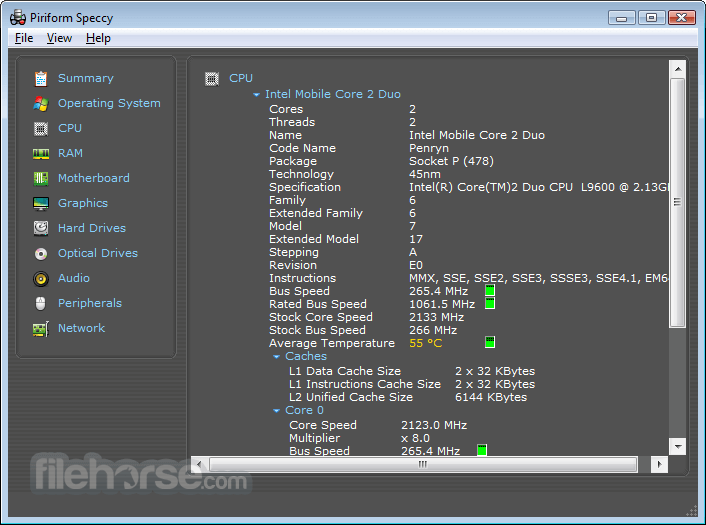Click the Summary clipboard icon
This screenshot has width=706, height=525.
pyautogui.click(x=41, y=78)
